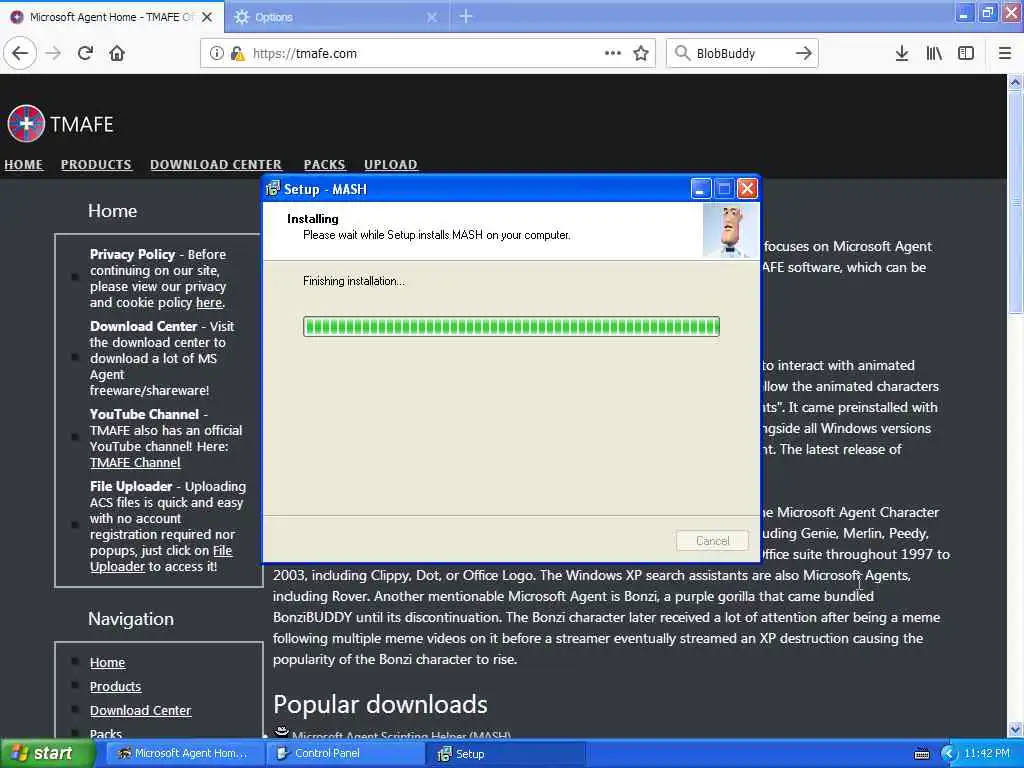Expand hidden tray icons arrow

[x=949, y=754]
